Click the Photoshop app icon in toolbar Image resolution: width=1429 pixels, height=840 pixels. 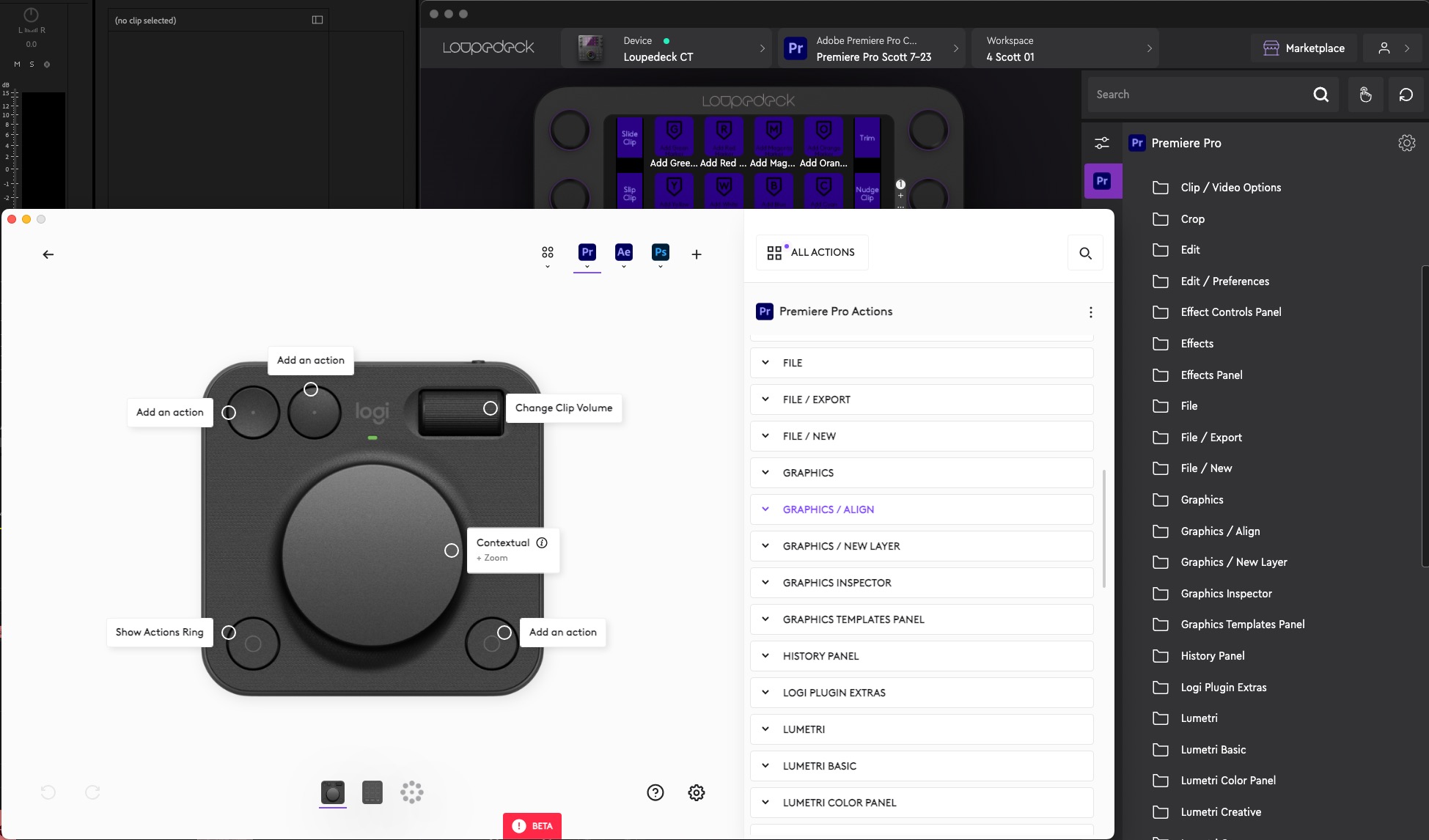click(660, 252)
